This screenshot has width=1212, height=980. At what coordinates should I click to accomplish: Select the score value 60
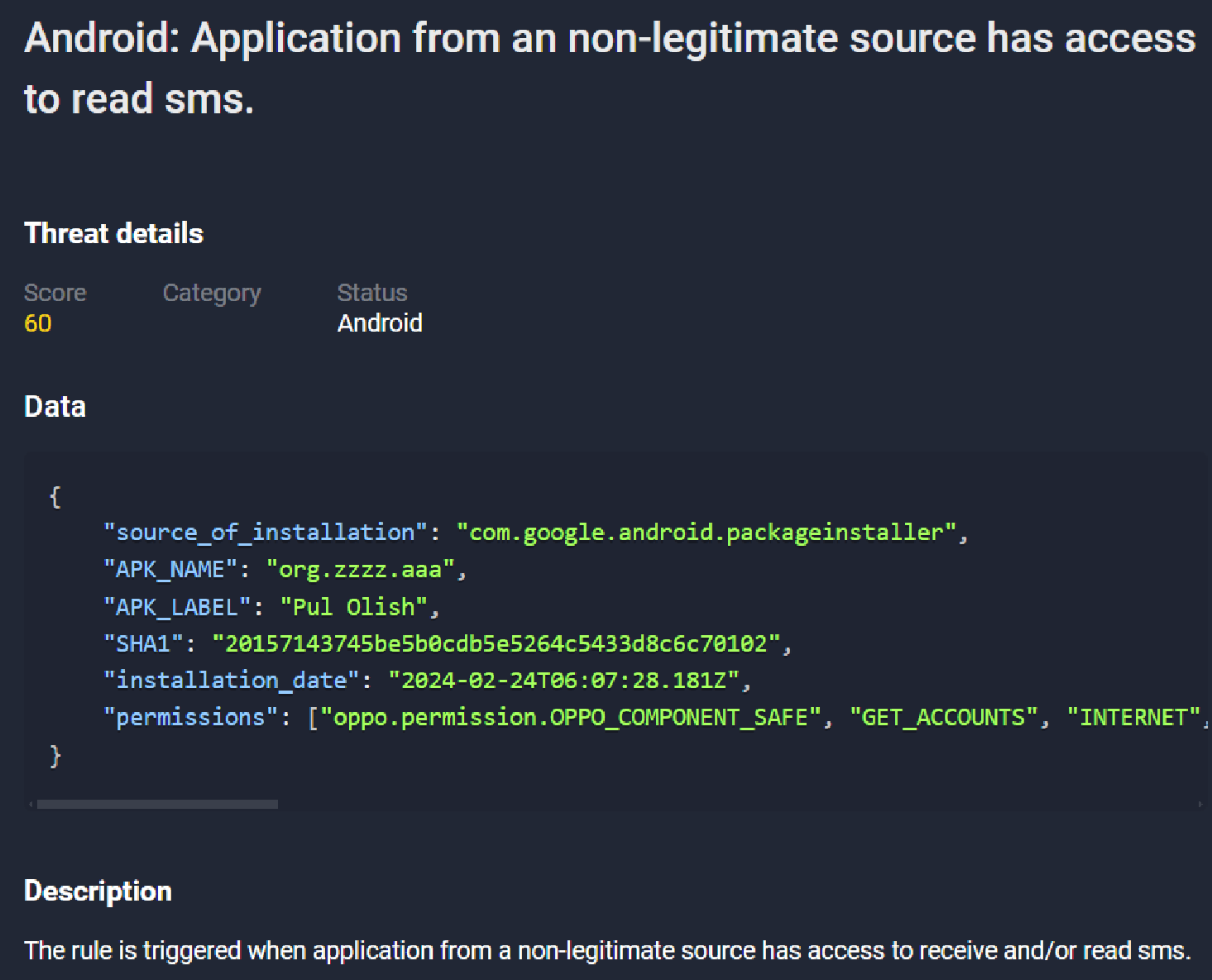click(38, 323)
